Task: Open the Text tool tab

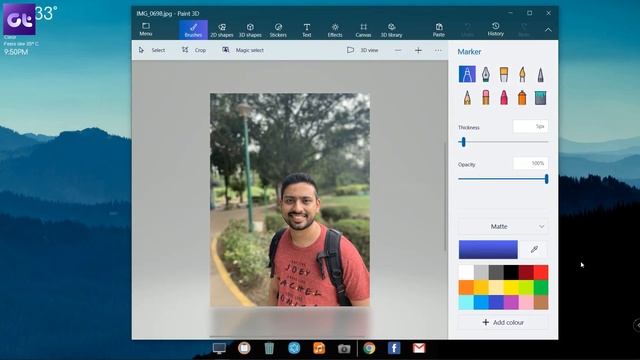Action: click(307, 30)
